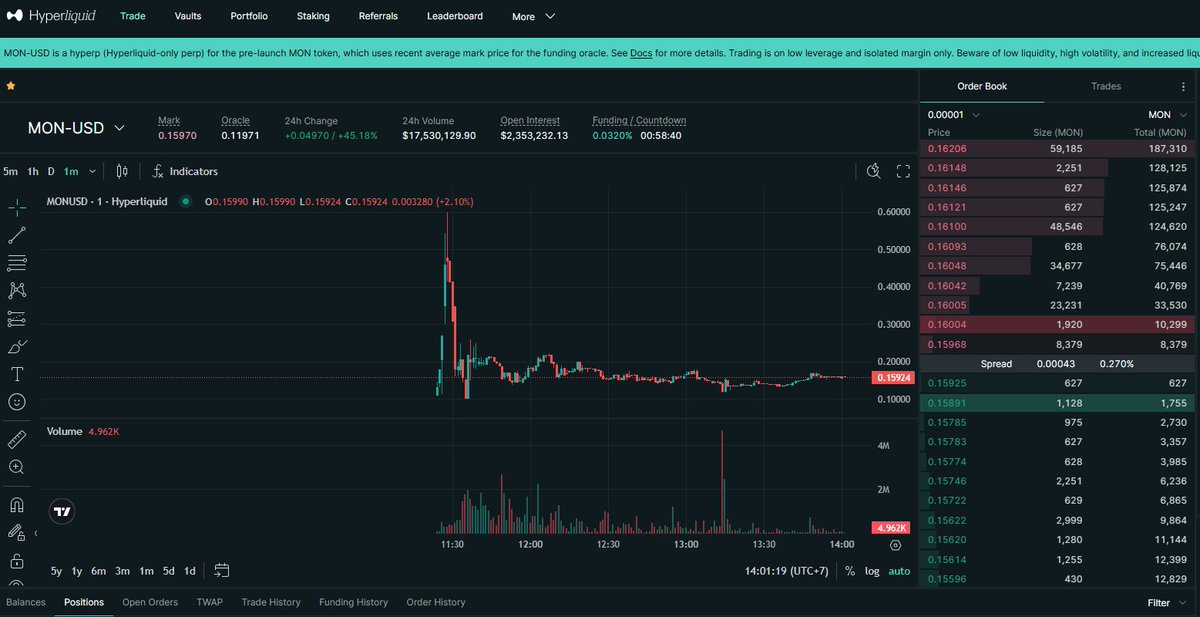Open the Trade History tab

[x=271, y=602]
